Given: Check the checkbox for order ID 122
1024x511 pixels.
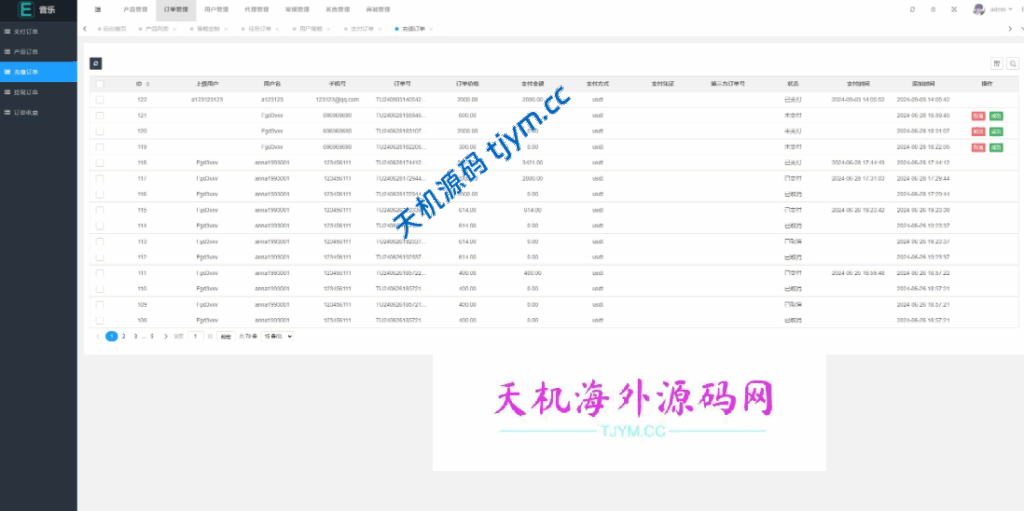Looking at the screenshot, I should pyautogui.click(x=99, y=100).
